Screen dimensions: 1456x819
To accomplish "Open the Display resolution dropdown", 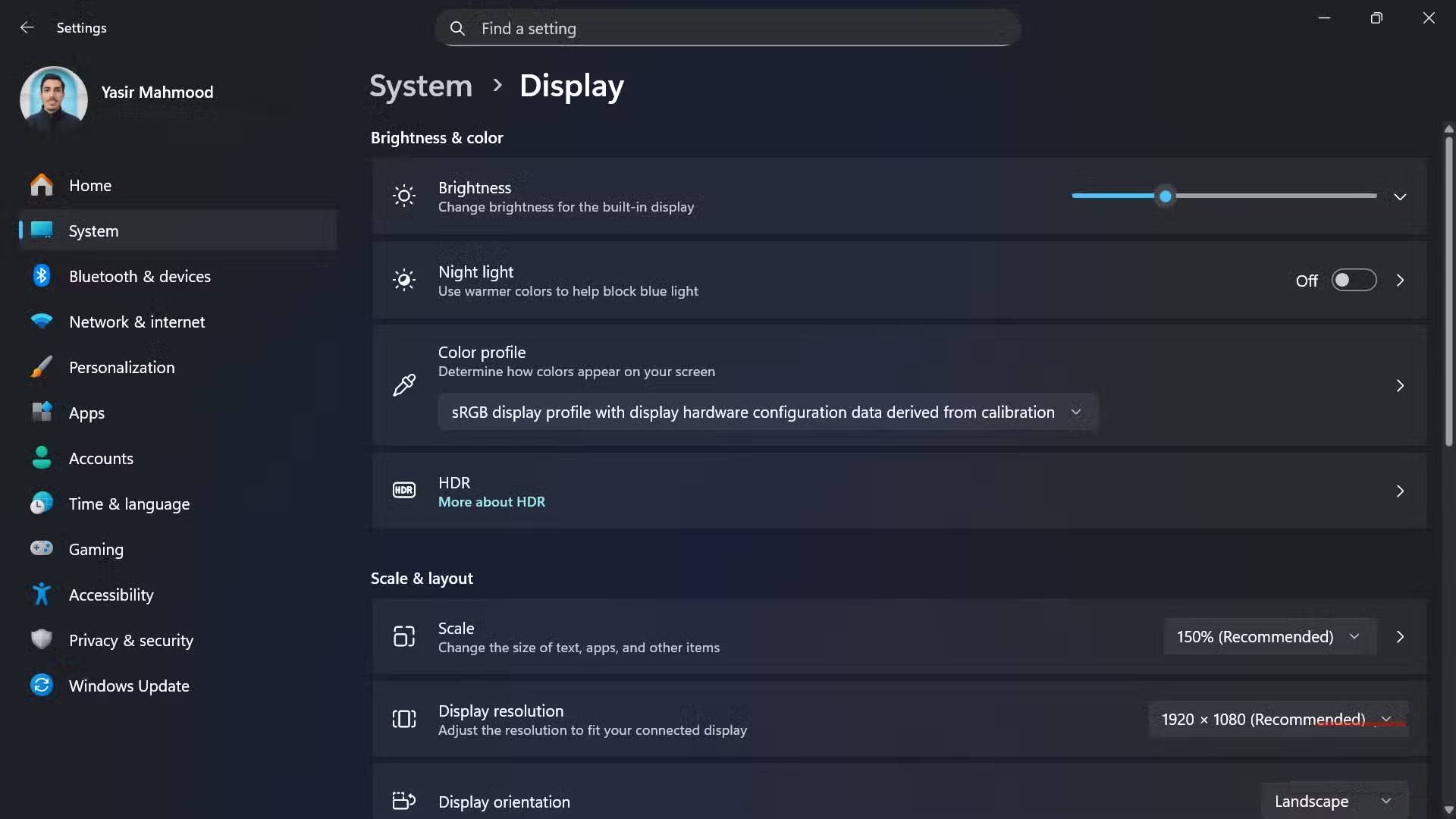I will click(x=1277, y=719).
